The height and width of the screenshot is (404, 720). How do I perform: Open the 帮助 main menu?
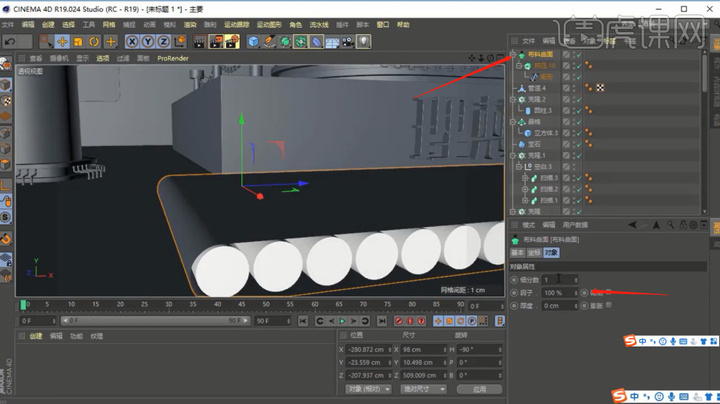[403, 25]
